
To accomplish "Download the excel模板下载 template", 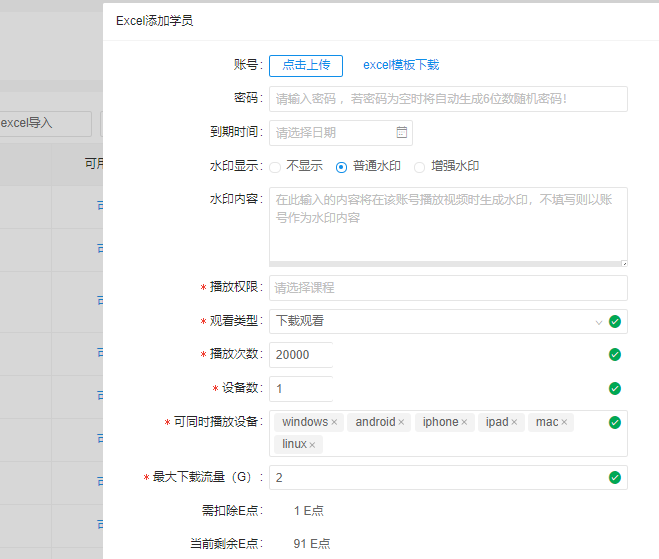I will [400, 65].
